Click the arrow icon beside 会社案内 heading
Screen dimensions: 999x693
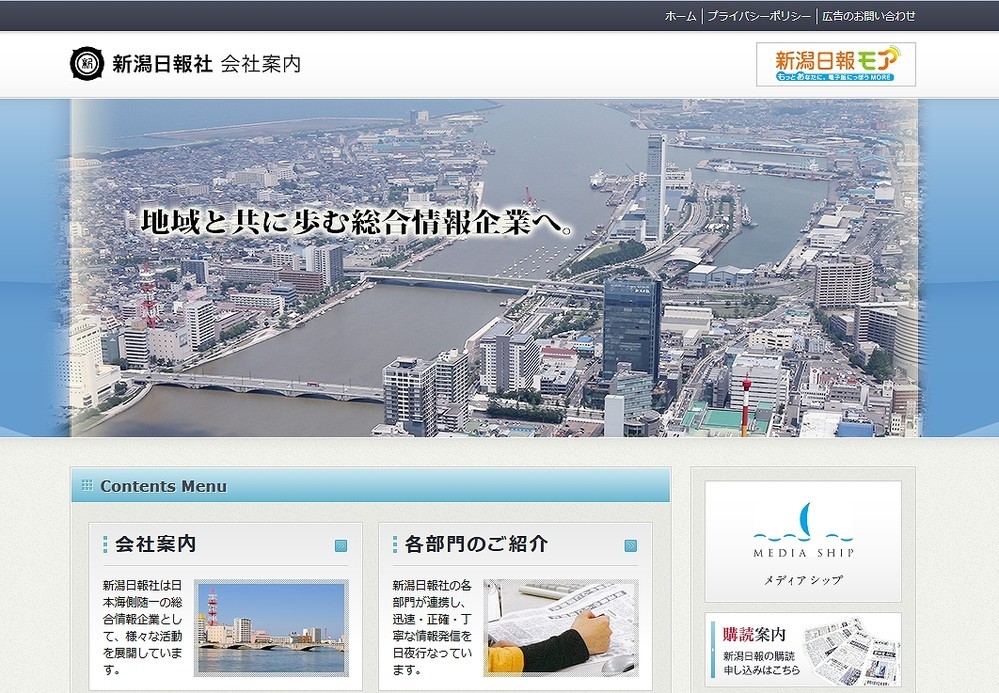pos(341,546)
